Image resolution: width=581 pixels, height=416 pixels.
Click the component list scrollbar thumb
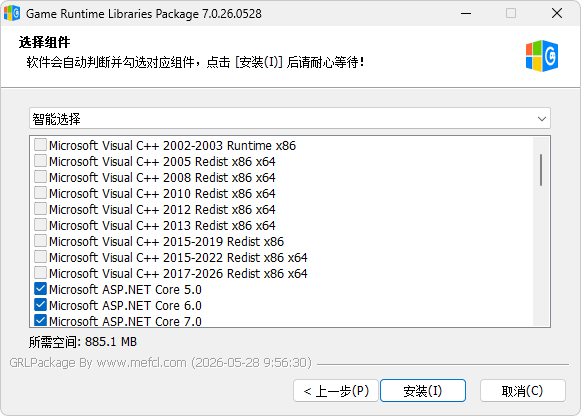541,170
